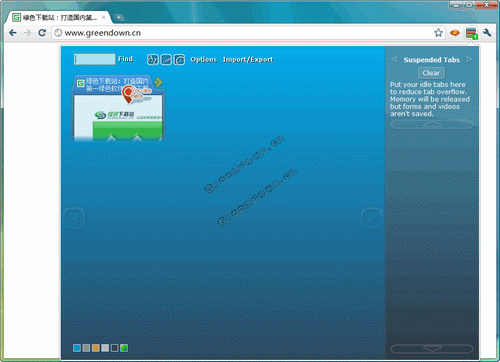This screenshot has width=500, height=362.
Task: Open the Options link
Action: (204, 60)
